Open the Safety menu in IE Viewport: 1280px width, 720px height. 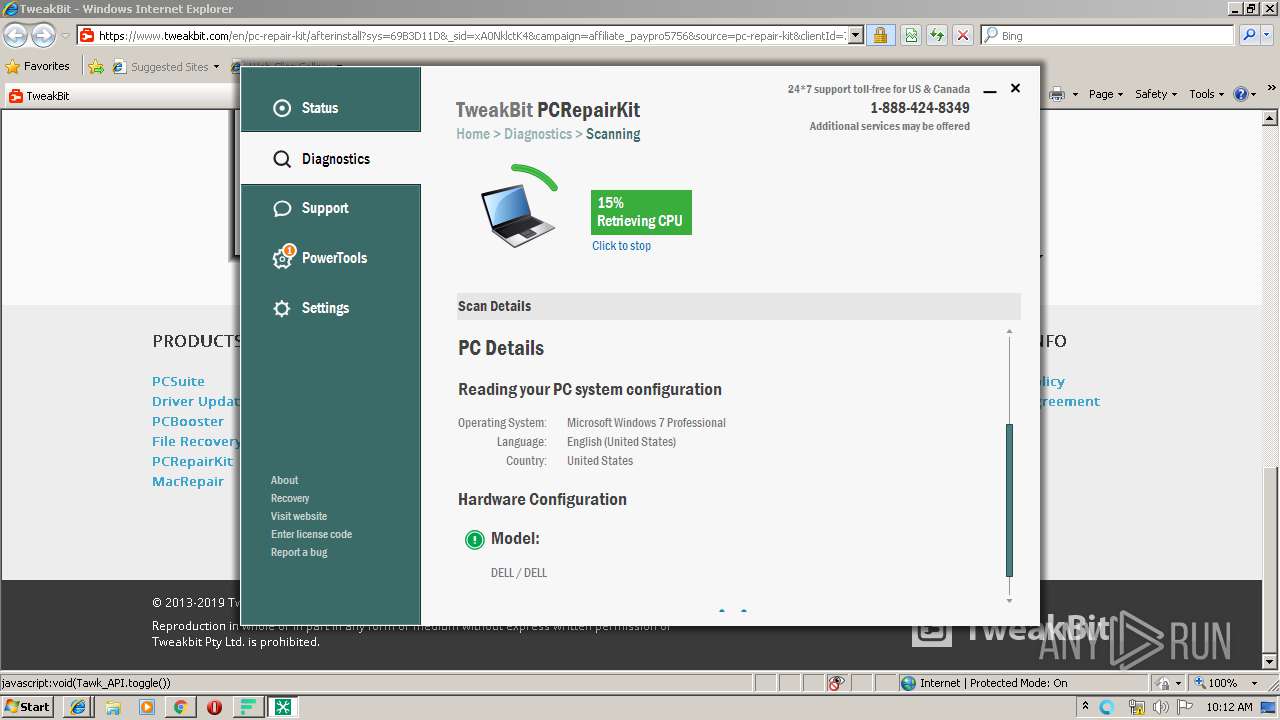1156,94
